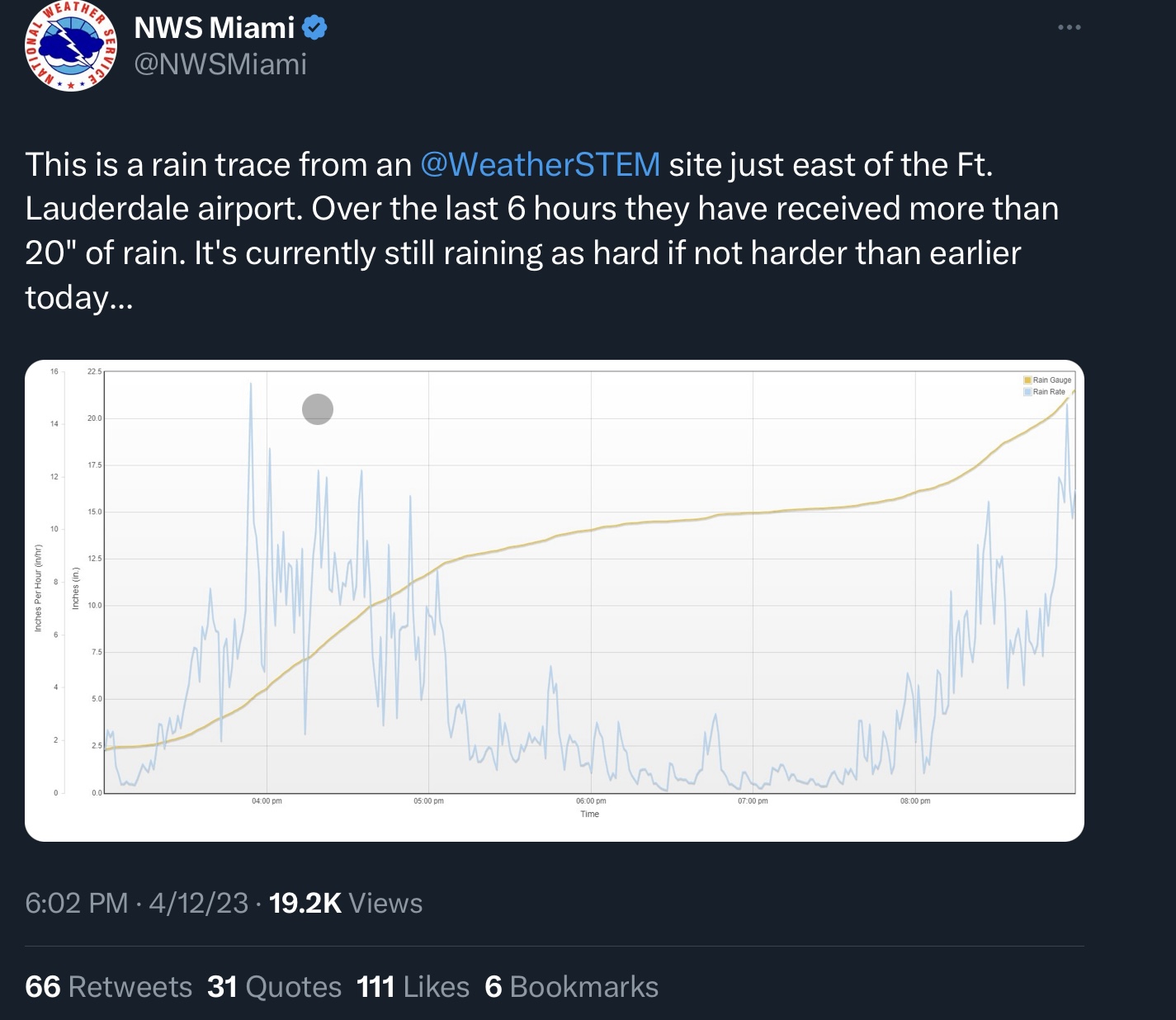Image resolution: width=1176 pixels, height=1020 pixels.
Task: Open the rain trace chart image
Action: [x=554, y=600]
